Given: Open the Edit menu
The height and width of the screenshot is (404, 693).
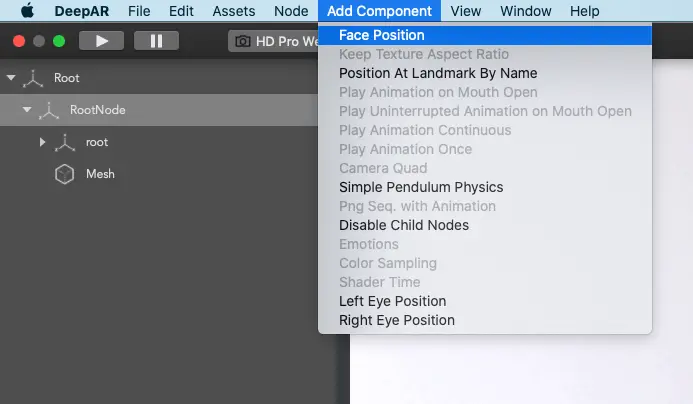Looking at the screenshot, I should pos(181,11).
